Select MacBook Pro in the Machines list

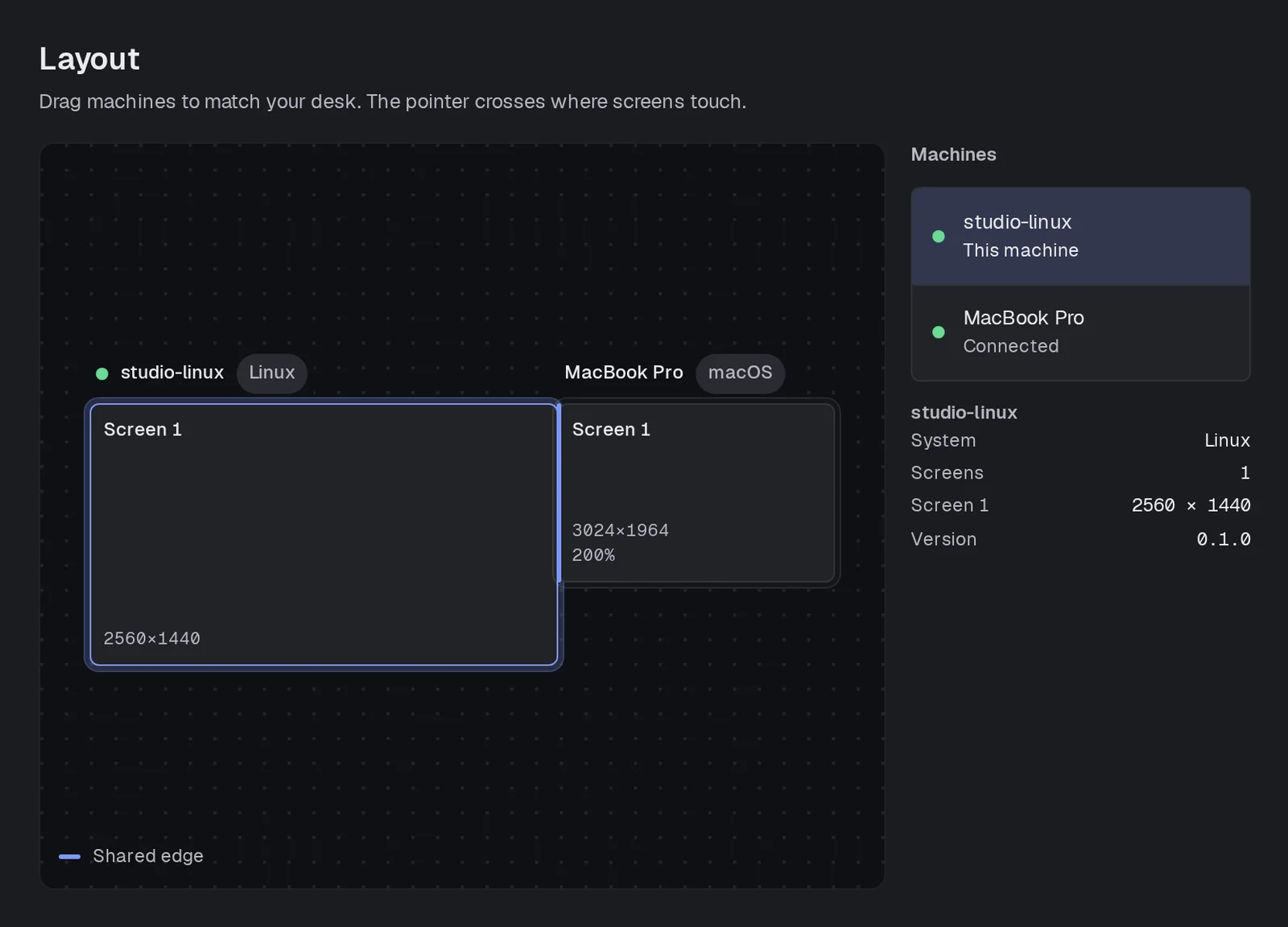pyautogui.click(x=1080, y=332)
